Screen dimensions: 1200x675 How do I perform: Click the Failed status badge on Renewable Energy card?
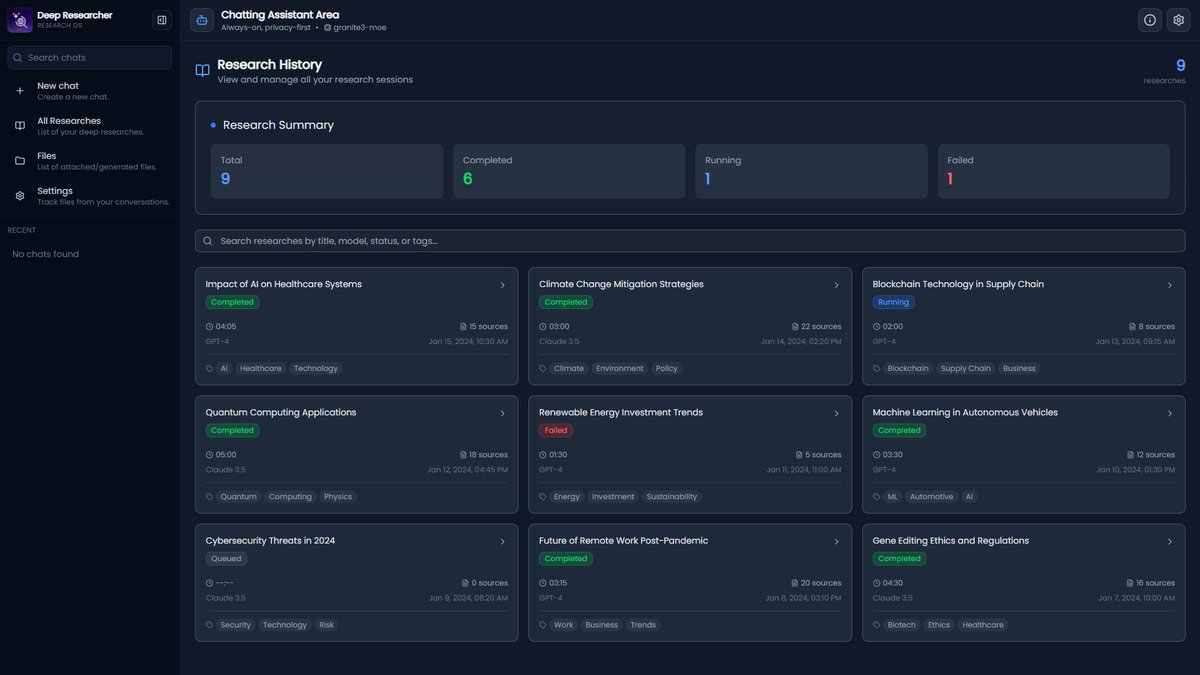pyautogui.click(x=556, y=430)
